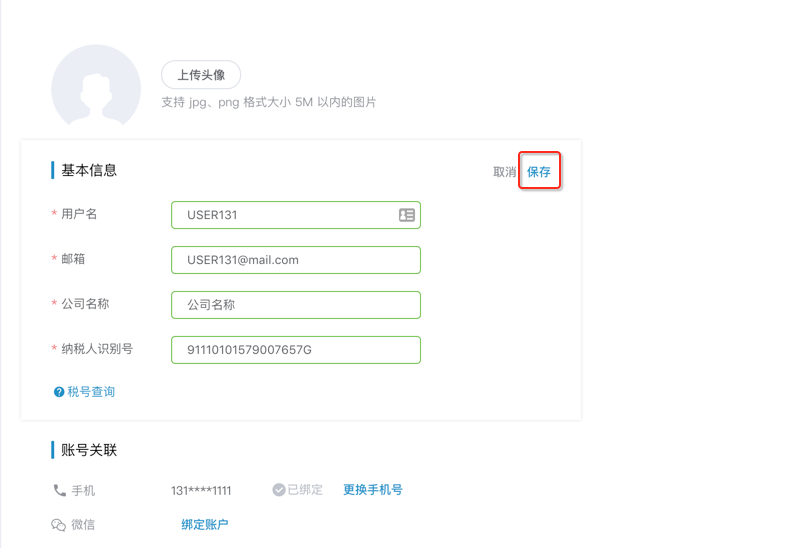Image resolution: width=809 pixels, height=548 pixels.
Task: Focus the 用户名 field containing USER131
Action: (285, 215)
